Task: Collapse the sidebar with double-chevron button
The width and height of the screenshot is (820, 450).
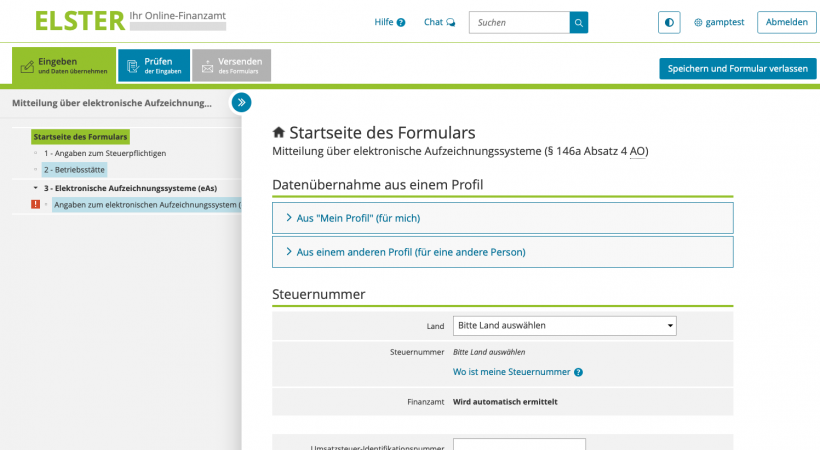Action: point(242,103)
